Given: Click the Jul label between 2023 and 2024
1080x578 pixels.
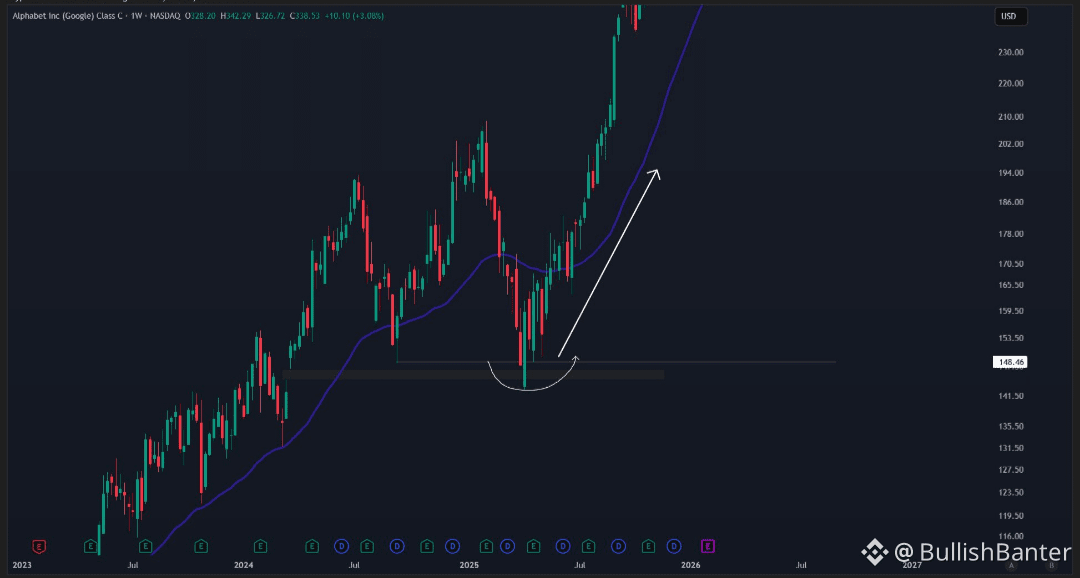Looking at the screenshot, I should pos(133,566).
